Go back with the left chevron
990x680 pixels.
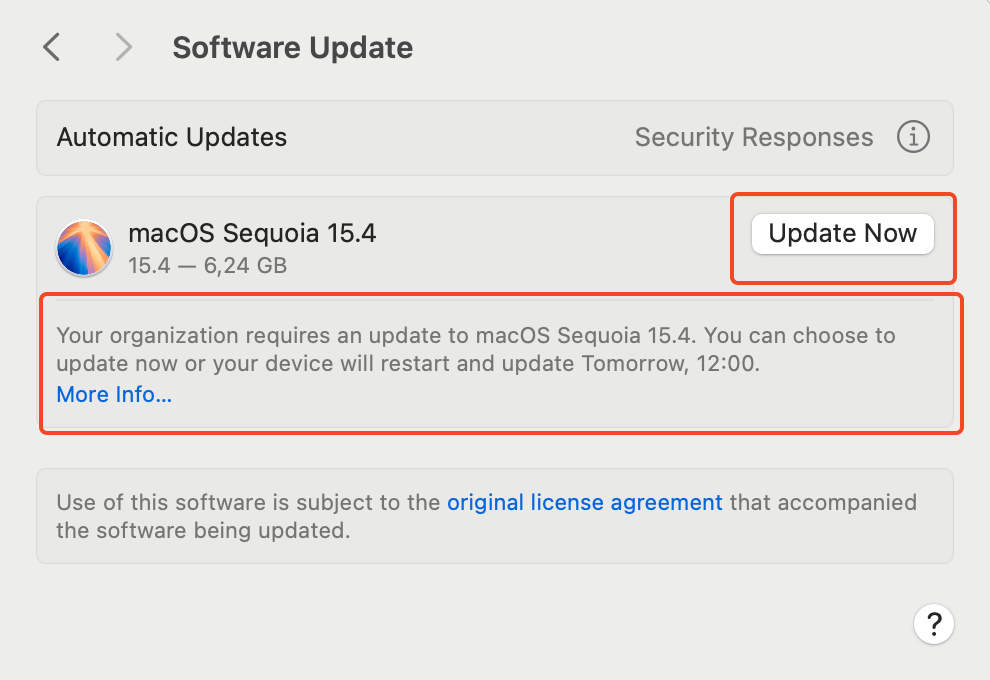coord(52,47)
